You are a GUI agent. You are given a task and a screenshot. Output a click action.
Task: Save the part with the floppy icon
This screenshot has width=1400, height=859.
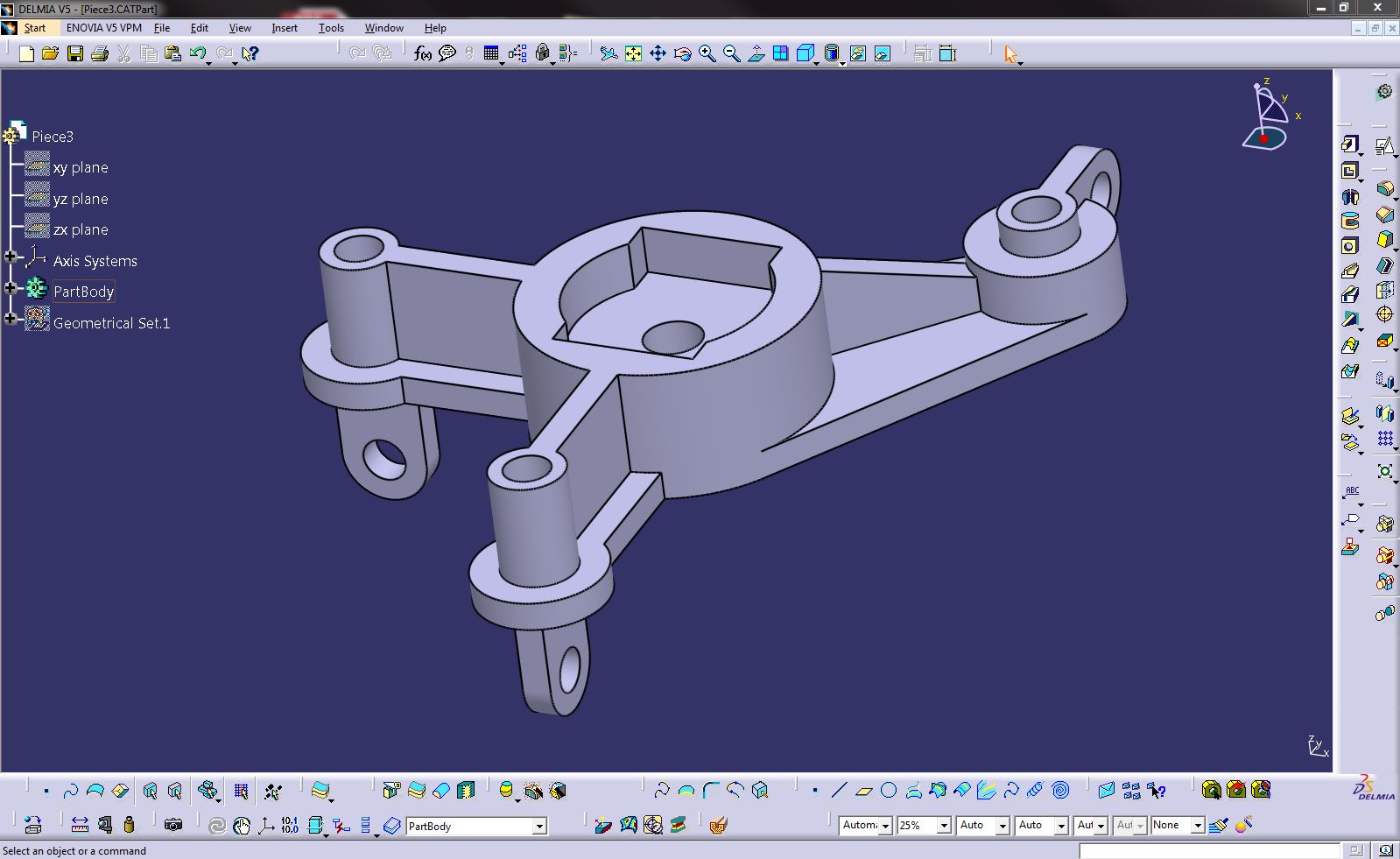coord(75,54)
